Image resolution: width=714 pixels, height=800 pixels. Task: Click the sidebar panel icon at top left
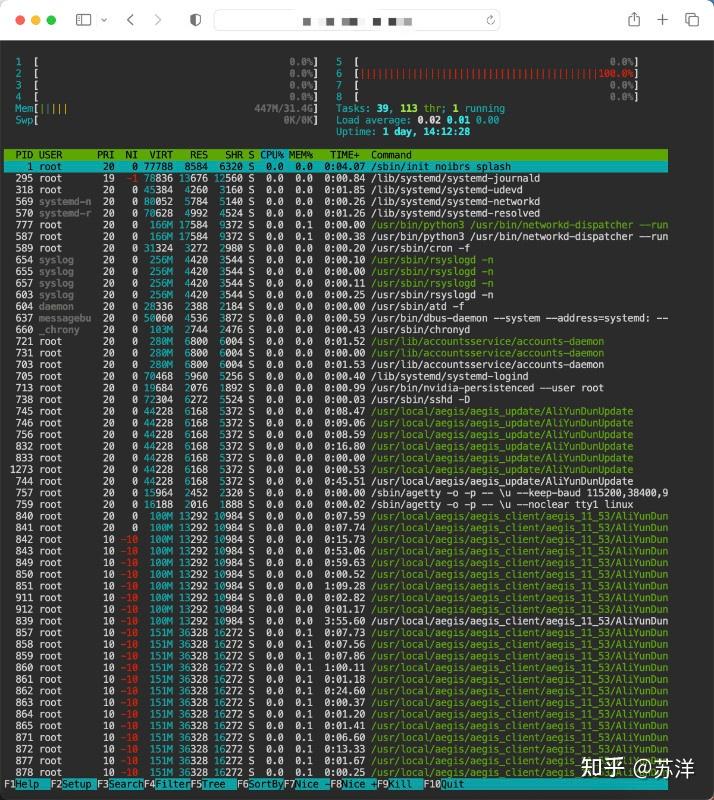pyautogui.click(x=83, y=20)
